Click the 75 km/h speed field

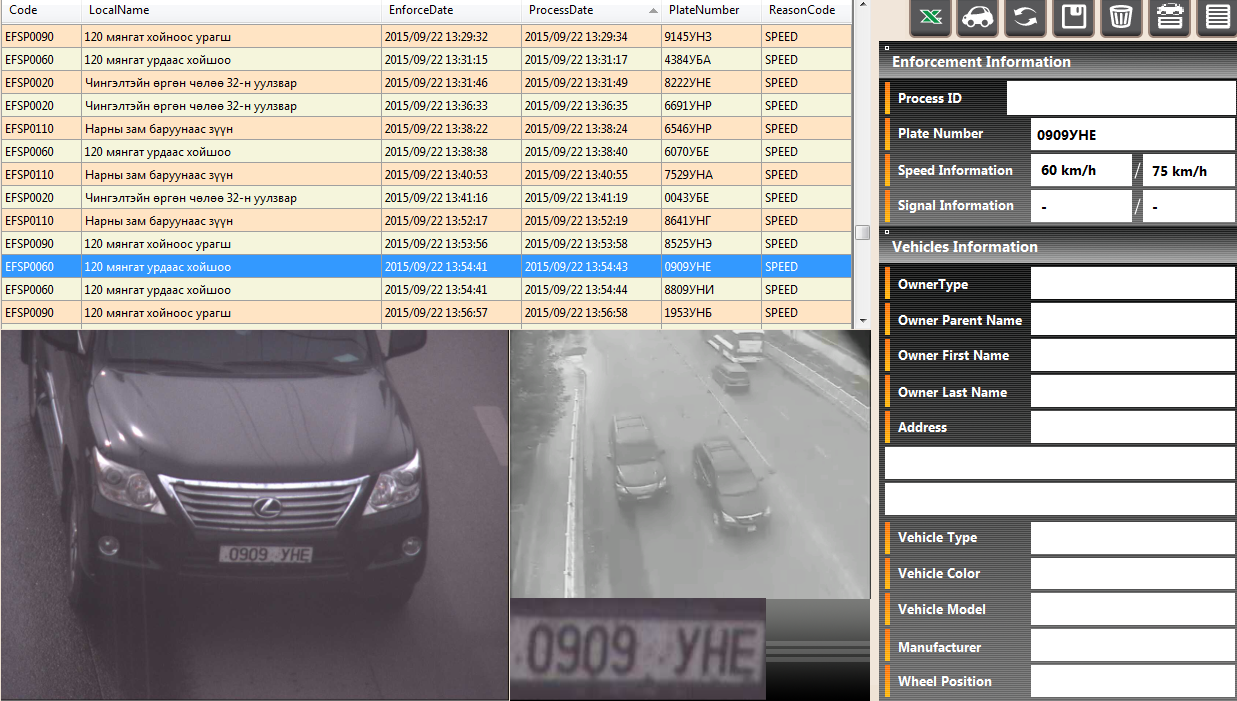[1189, 170]
